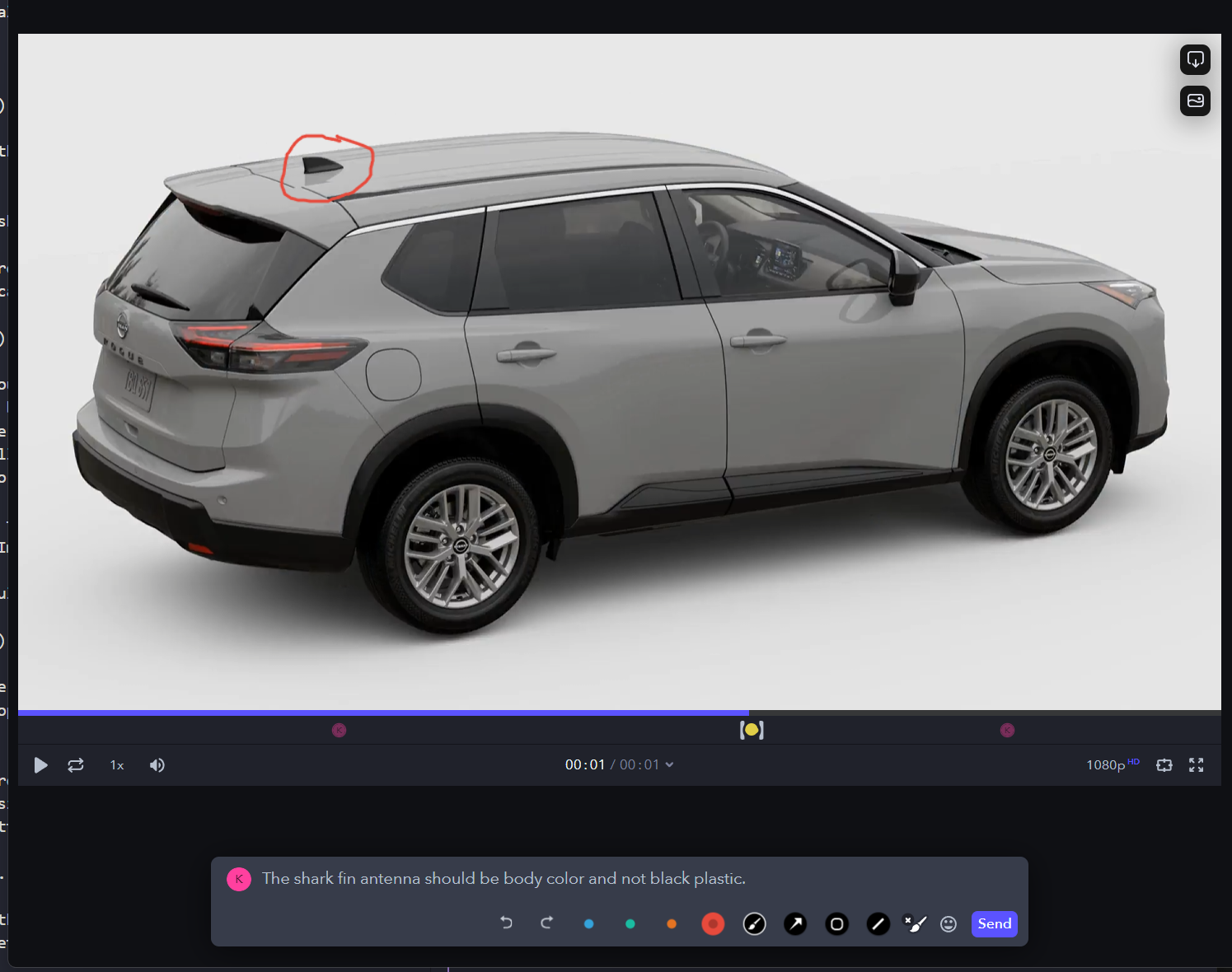Pick the orange annotation color
Image resolution: width=1232 pixels, height=972 pixels.
[x=672, y=924]
